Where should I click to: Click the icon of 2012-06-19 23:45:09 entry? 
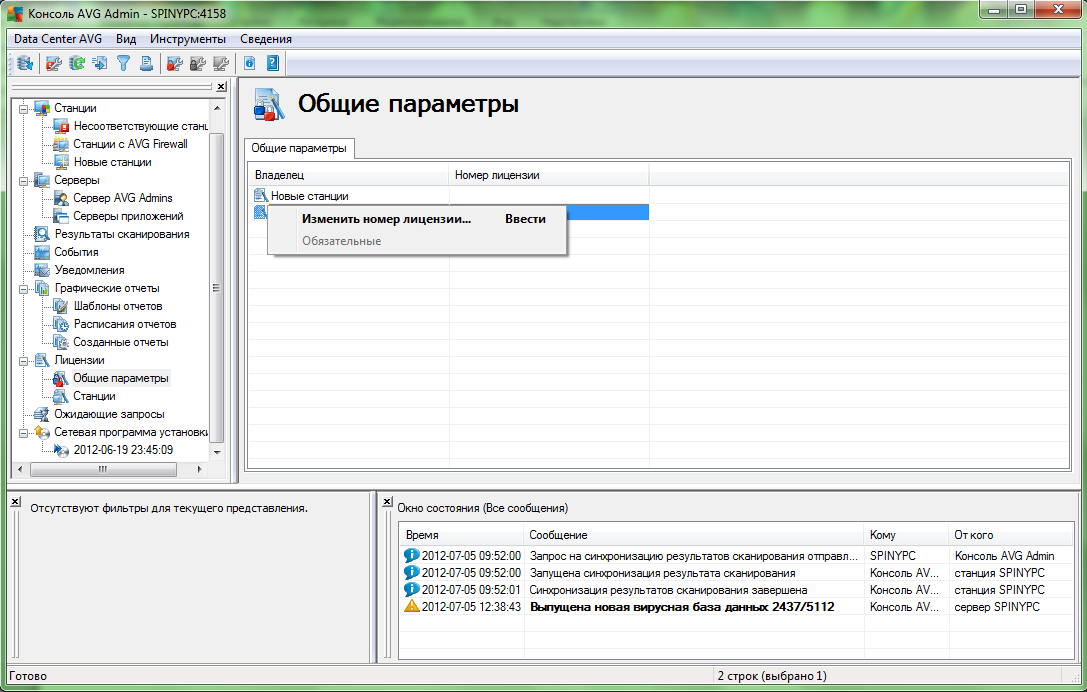pos(61,451)
